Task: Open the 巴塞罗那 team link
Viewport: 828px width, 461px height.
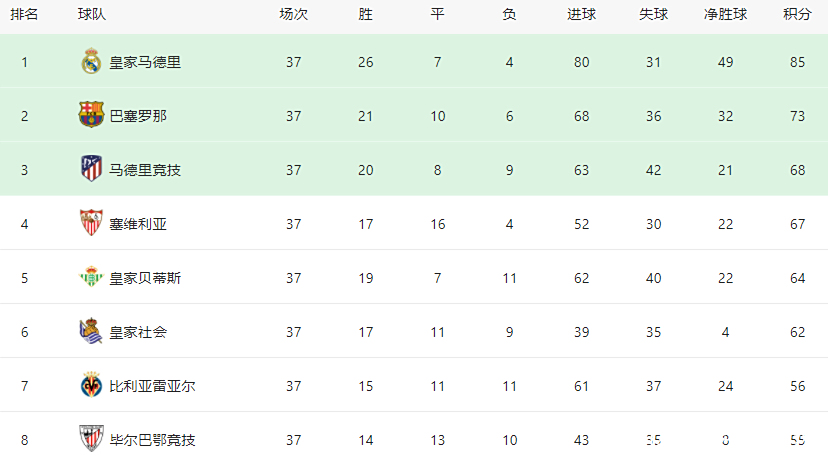Action: tap(138, 116)
